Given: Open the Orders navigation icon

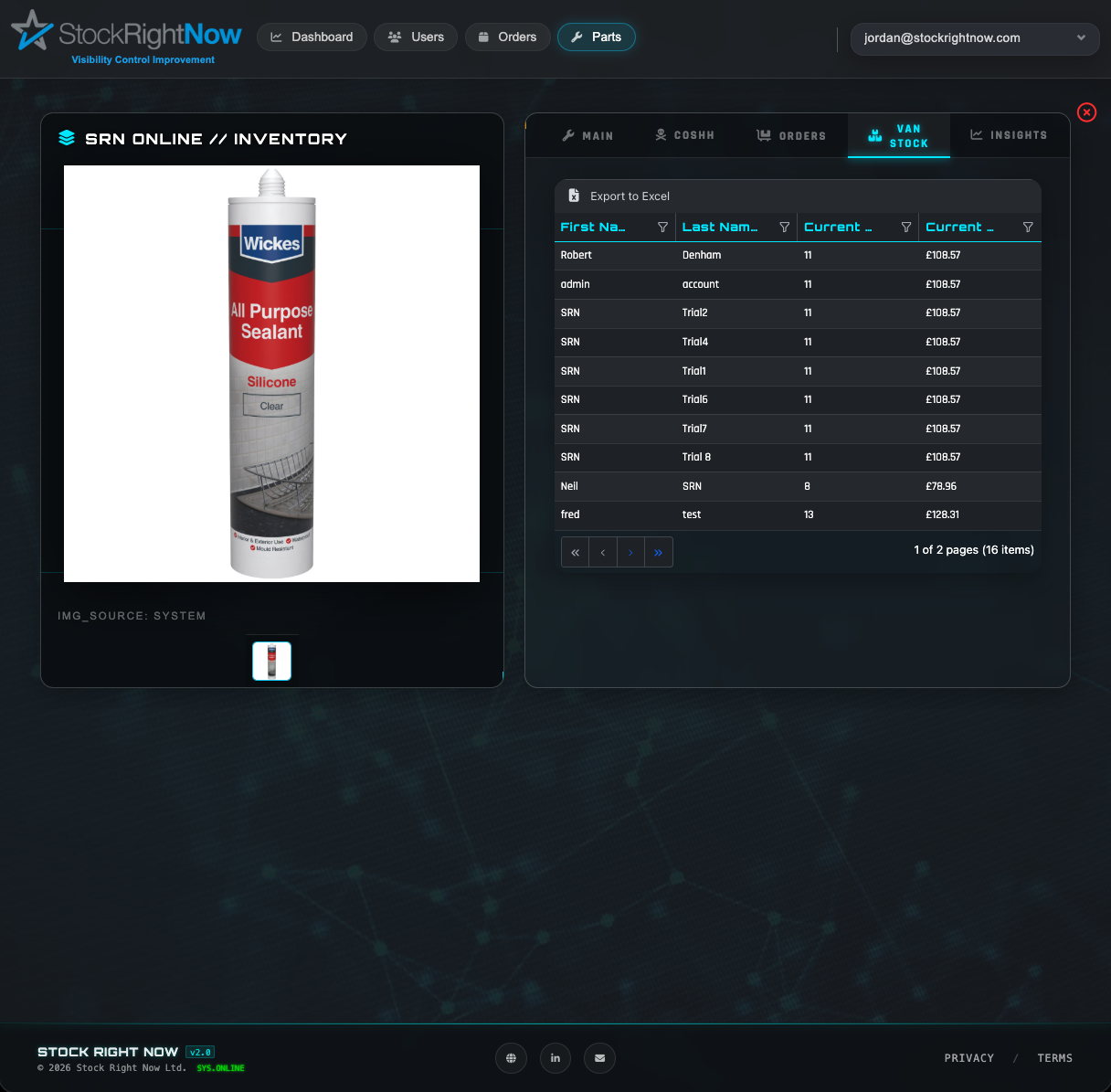Looking at the screenshot, I should coord(485,37).
